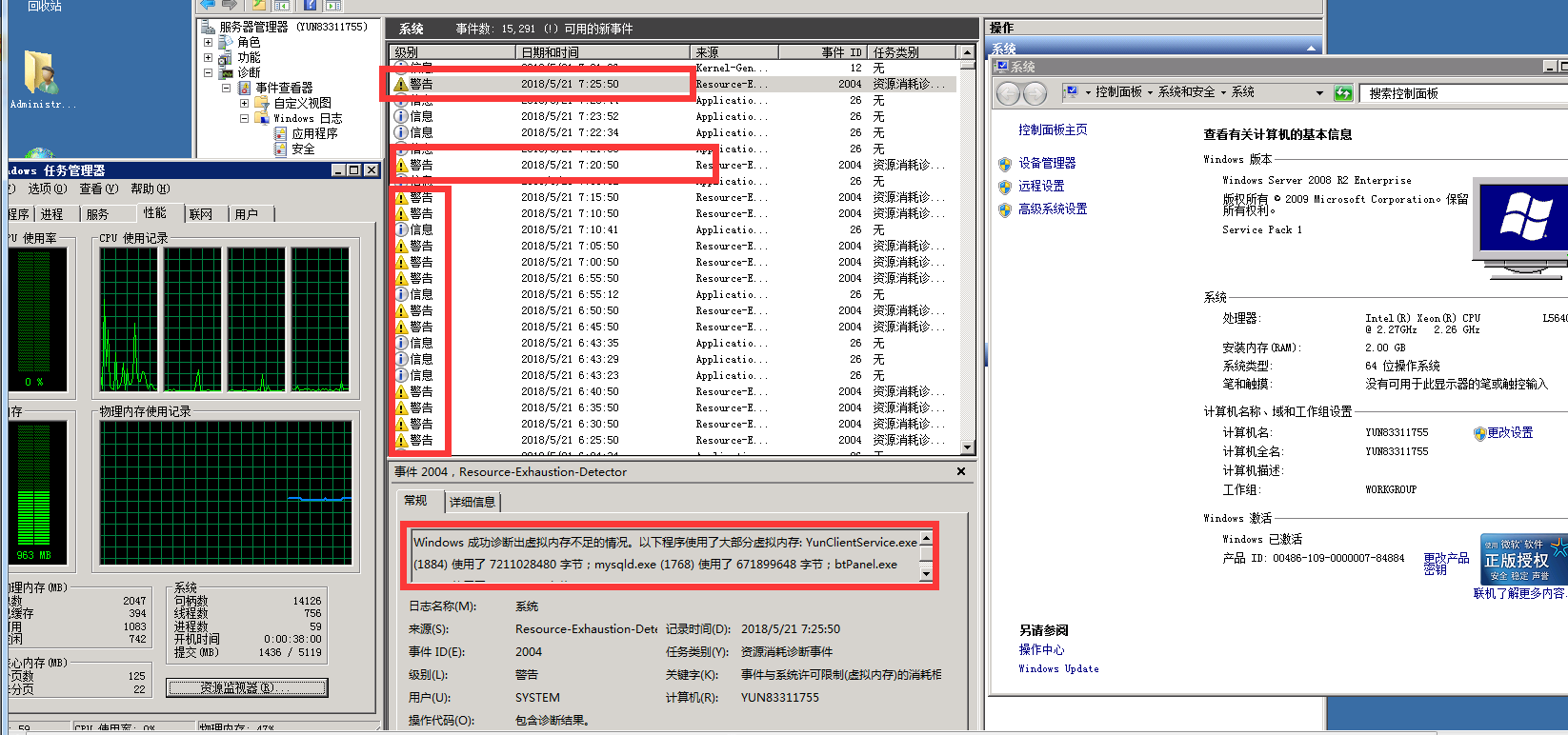Click the 事件查看器 event viewer icon
Viewport: 1568px width, 735px height.
(x=244, y=88)
